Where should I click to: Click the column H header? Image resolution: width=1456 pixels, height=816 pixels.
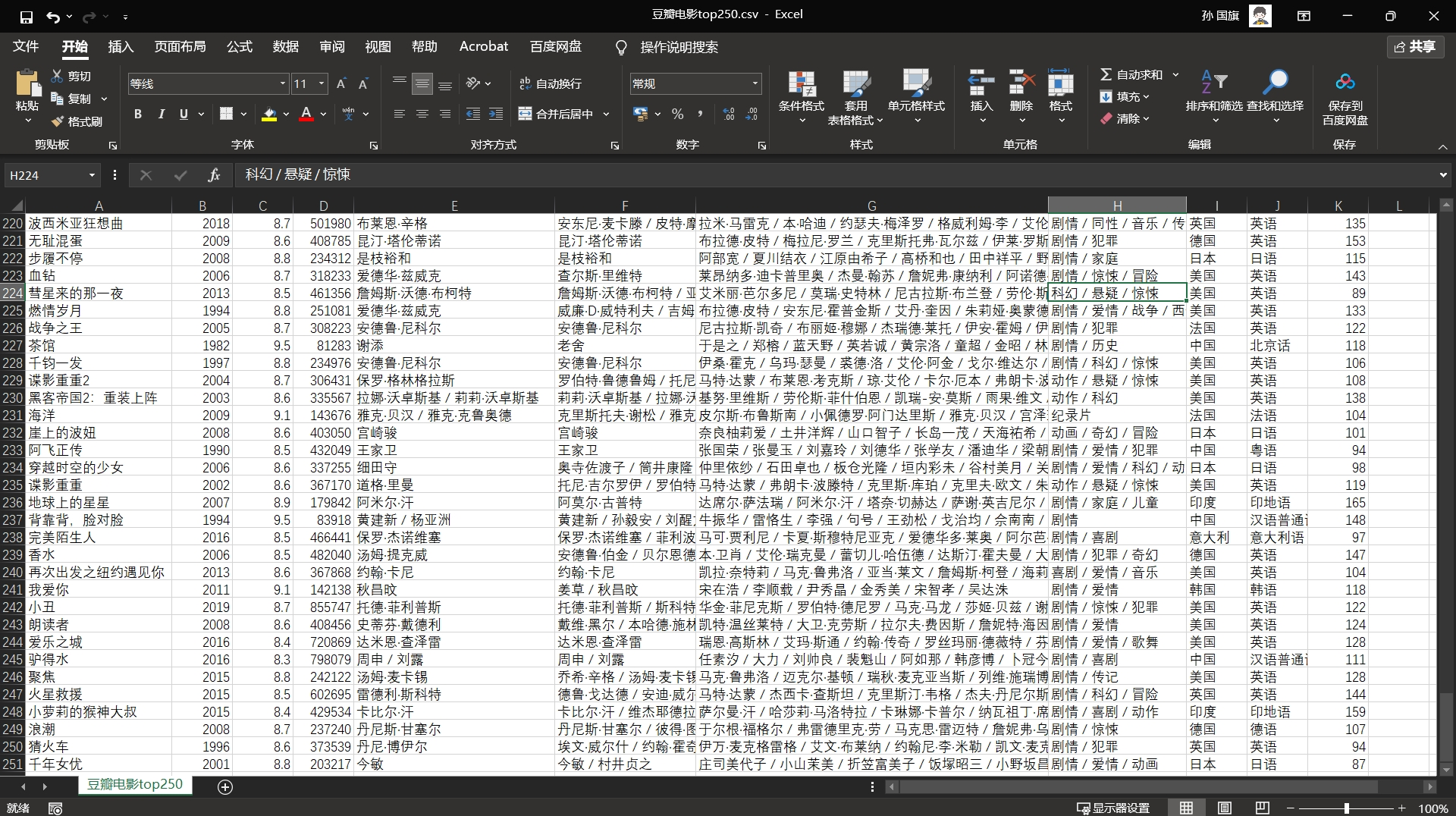point(1117,206)
